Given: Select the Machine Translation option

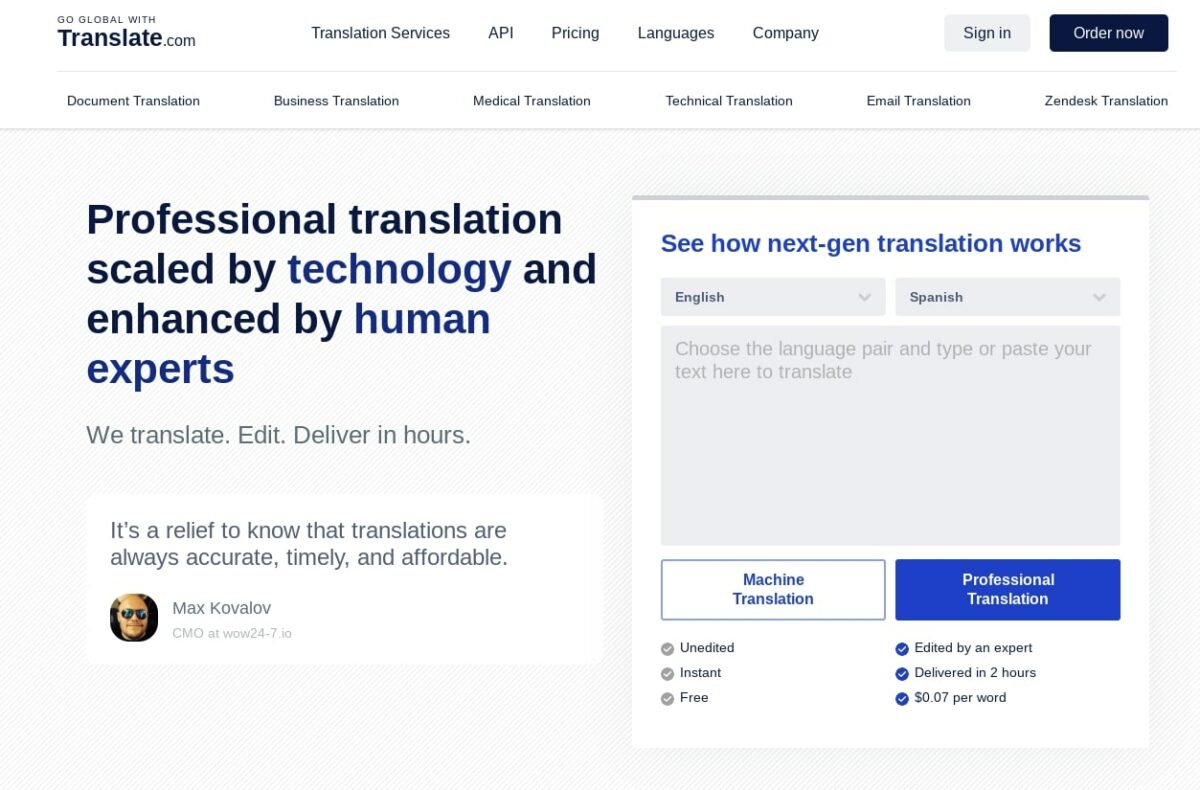Looking at the screenshot, I should 772,589.
